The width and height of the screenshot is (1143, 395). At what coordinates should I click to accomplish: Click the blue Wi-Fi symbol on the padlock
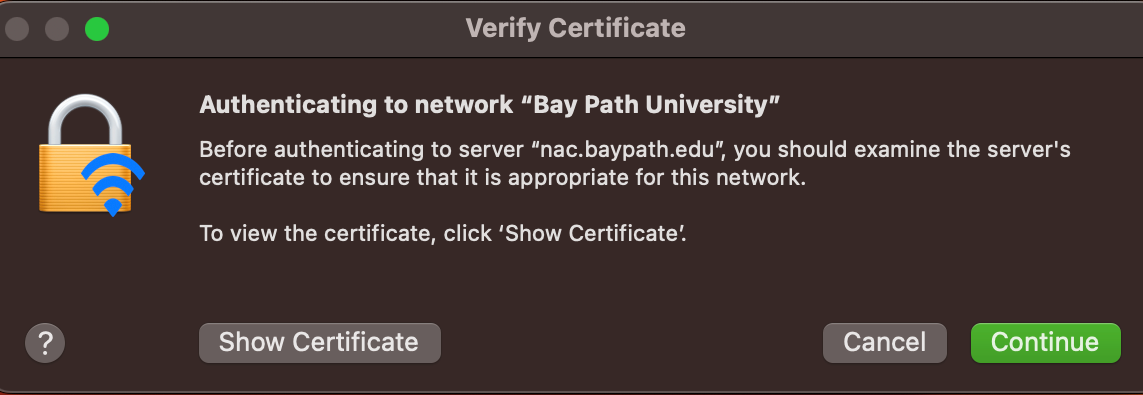click(x=112, y=184)
